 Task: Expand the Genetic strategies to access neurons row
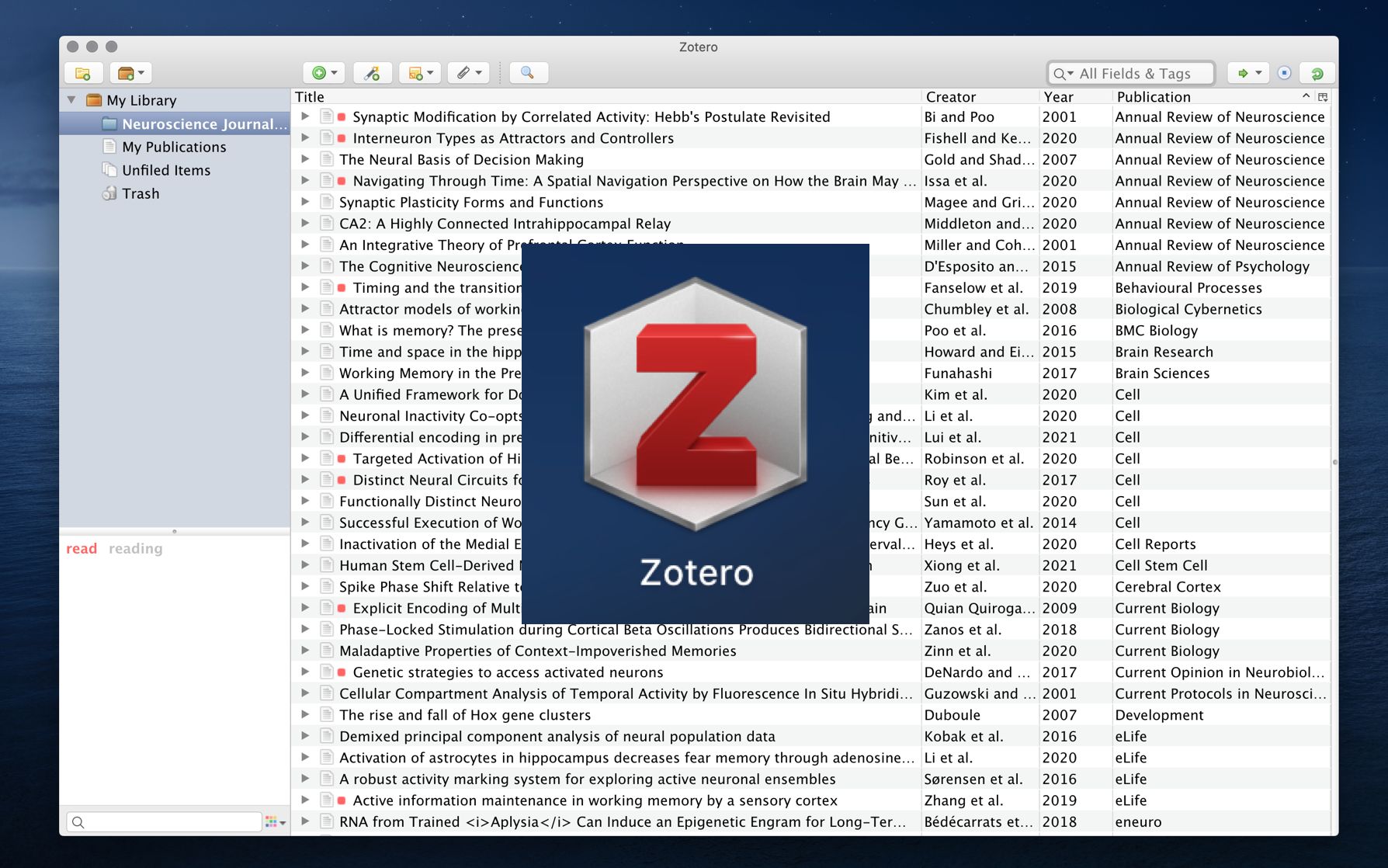[x=306, y=672]
